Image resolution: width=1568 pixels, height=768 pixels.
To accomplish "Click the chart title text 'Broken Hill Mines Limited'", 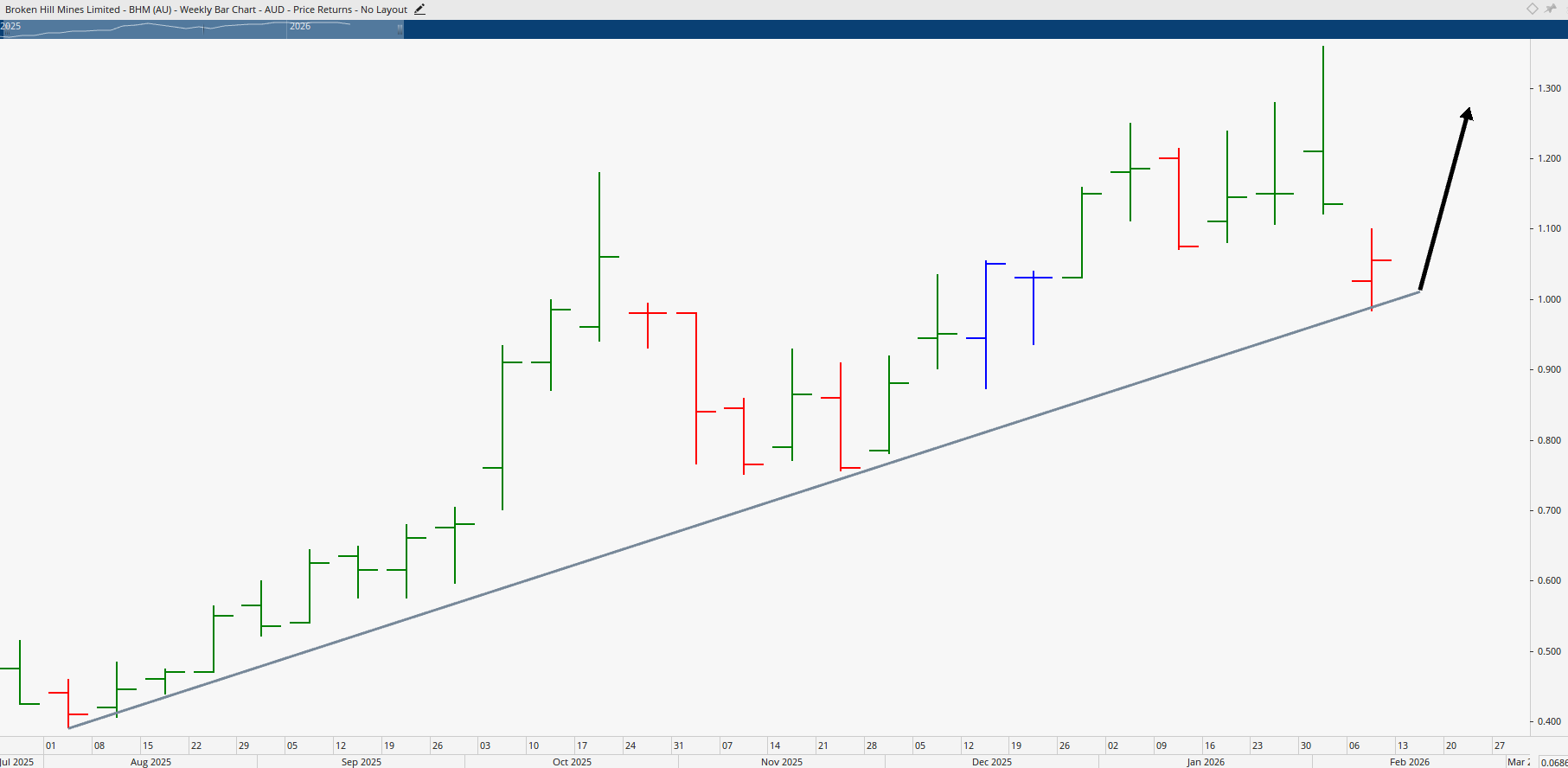I will pos(62,10).
